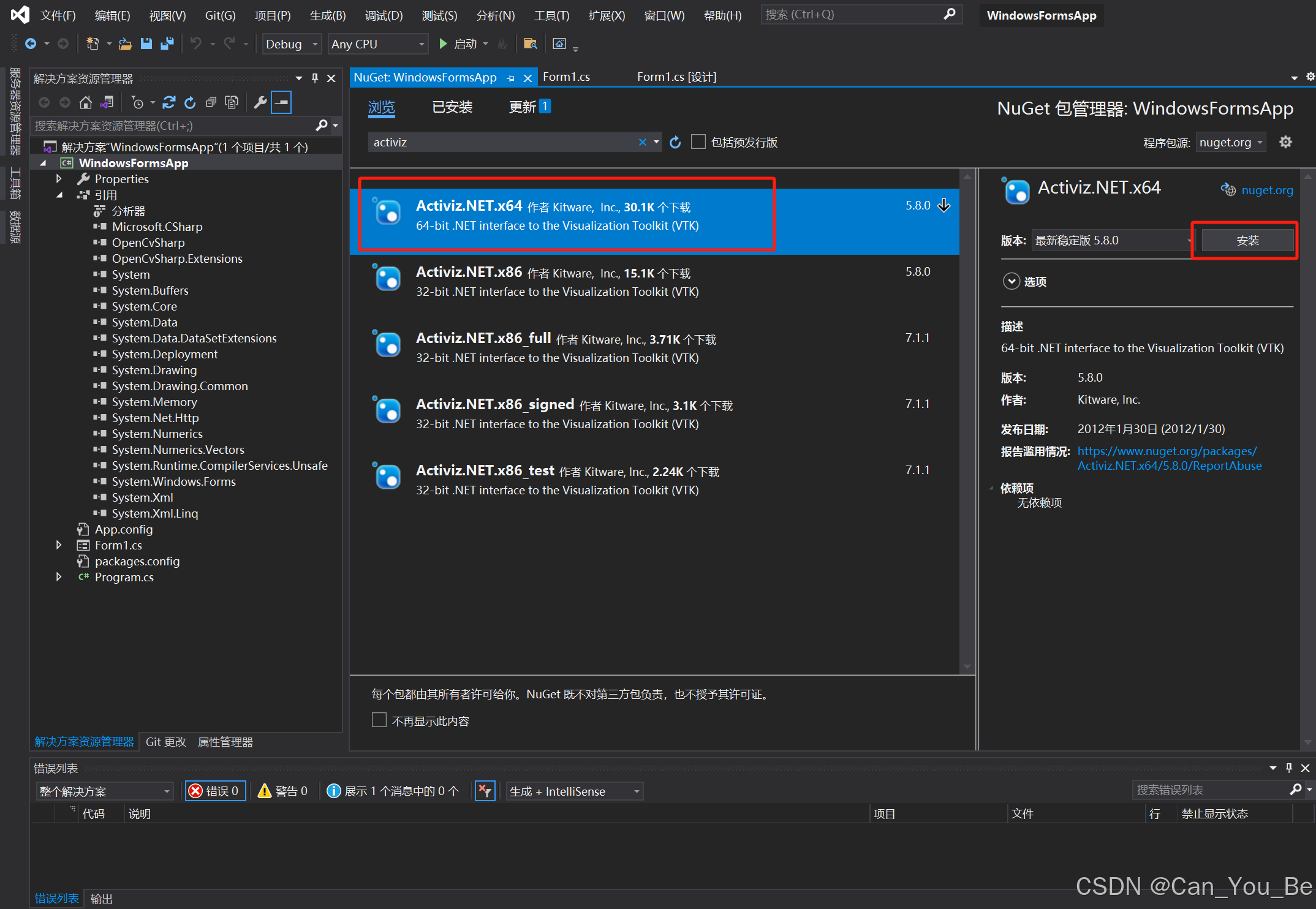This screenshot has width=1316, height=909.
Task: Switch to the Installed packages tab
Action: (452, 107)
